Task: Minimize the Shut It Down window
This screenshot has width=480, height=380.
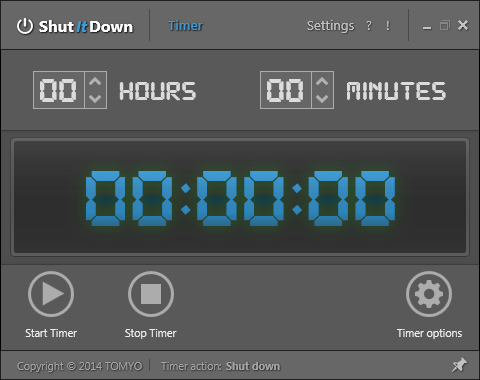Action: pos(427,27)
